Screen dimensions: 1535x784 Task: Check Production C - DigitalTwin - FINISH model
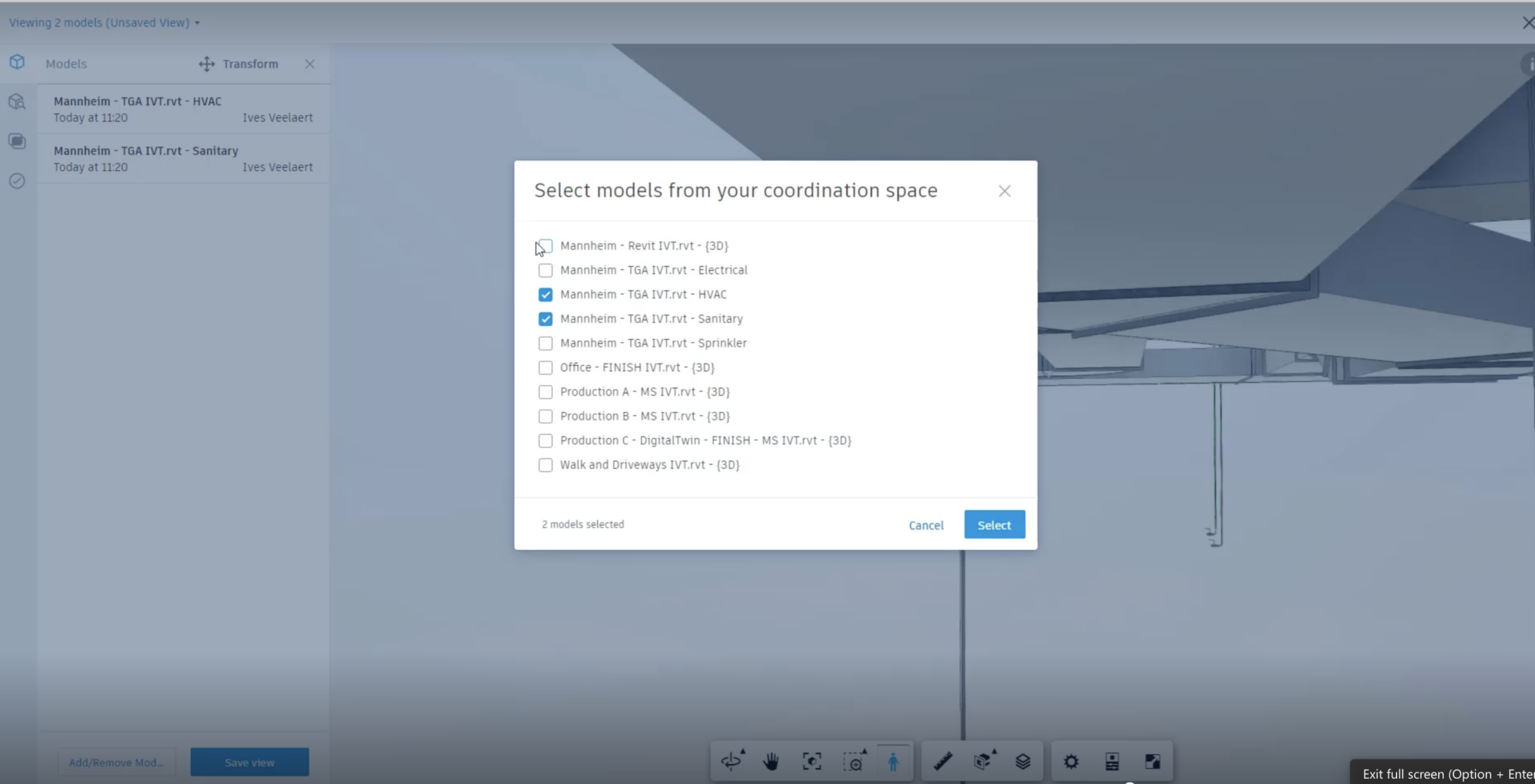tap(546, 441)
